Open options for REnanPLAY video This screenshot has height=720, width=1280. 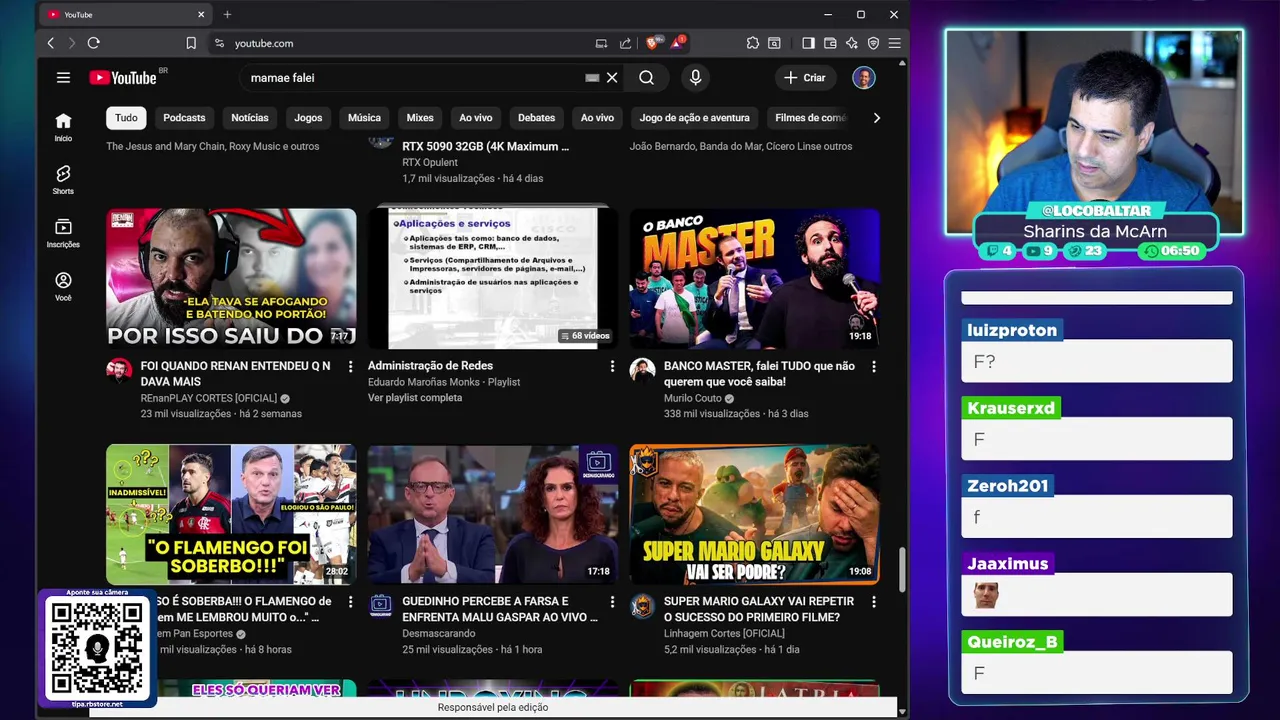pos(350,367)
